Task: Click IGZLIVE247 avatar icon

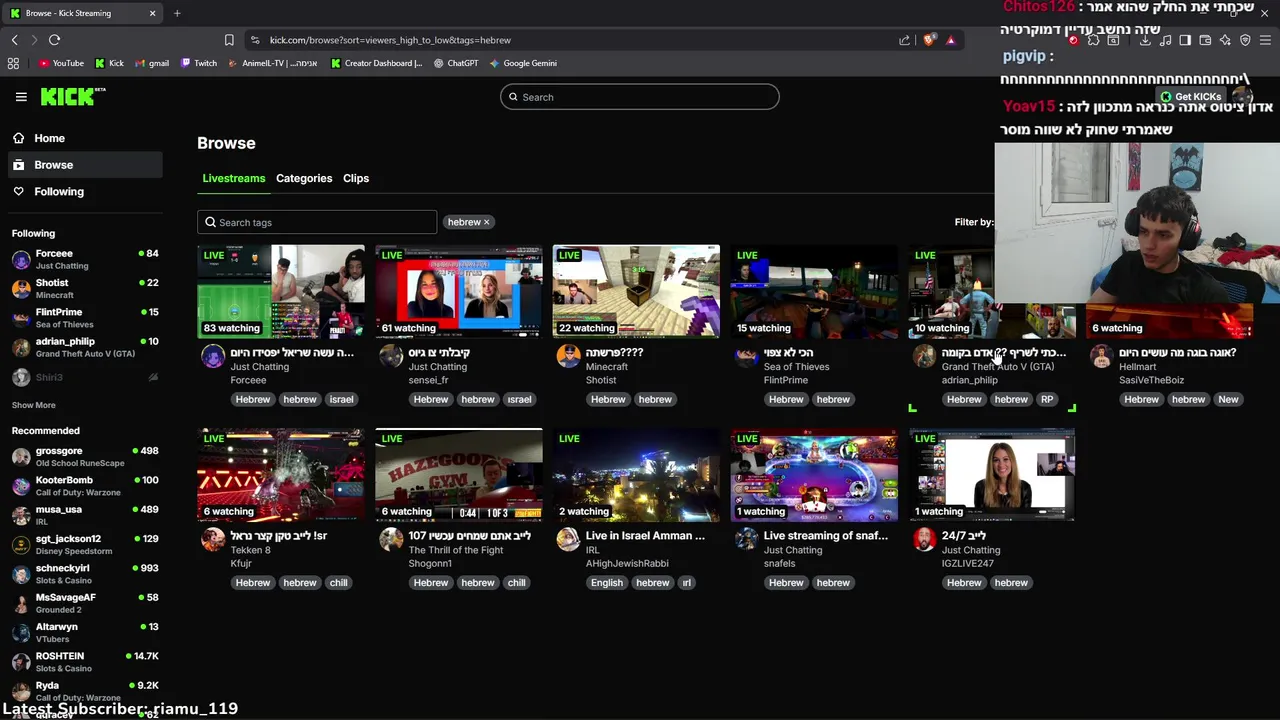Action: pyautogui.click(x=924, y=540)
